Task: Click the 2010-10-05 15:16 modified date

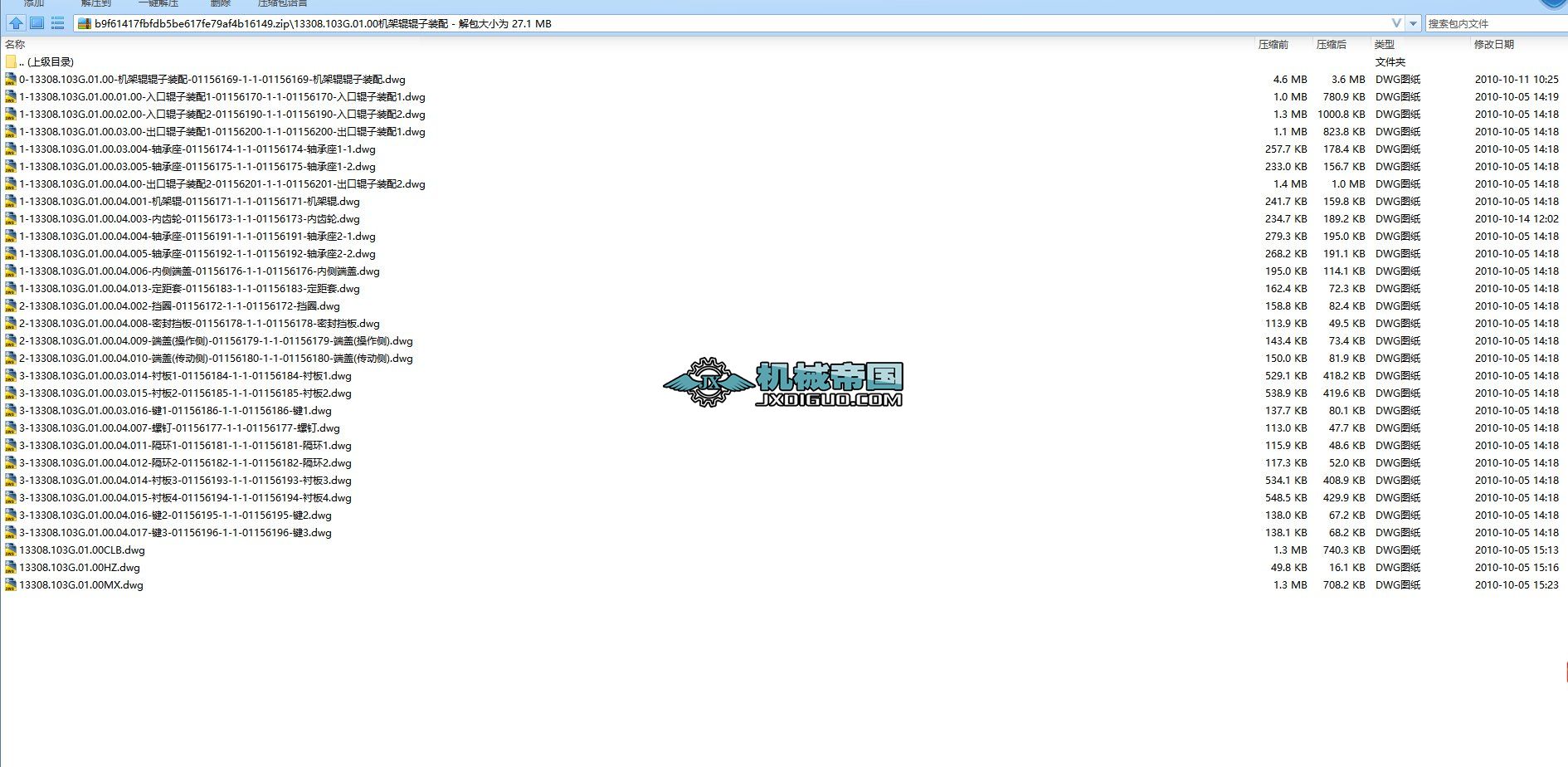Action: click(1517, 568)
